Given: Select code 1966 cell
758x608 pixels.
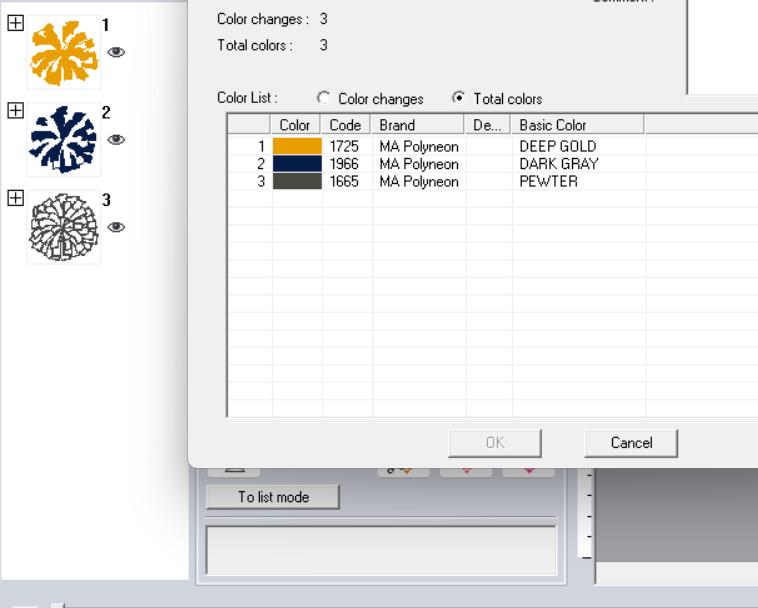Looking at the screenshot, I should (344, 164).
